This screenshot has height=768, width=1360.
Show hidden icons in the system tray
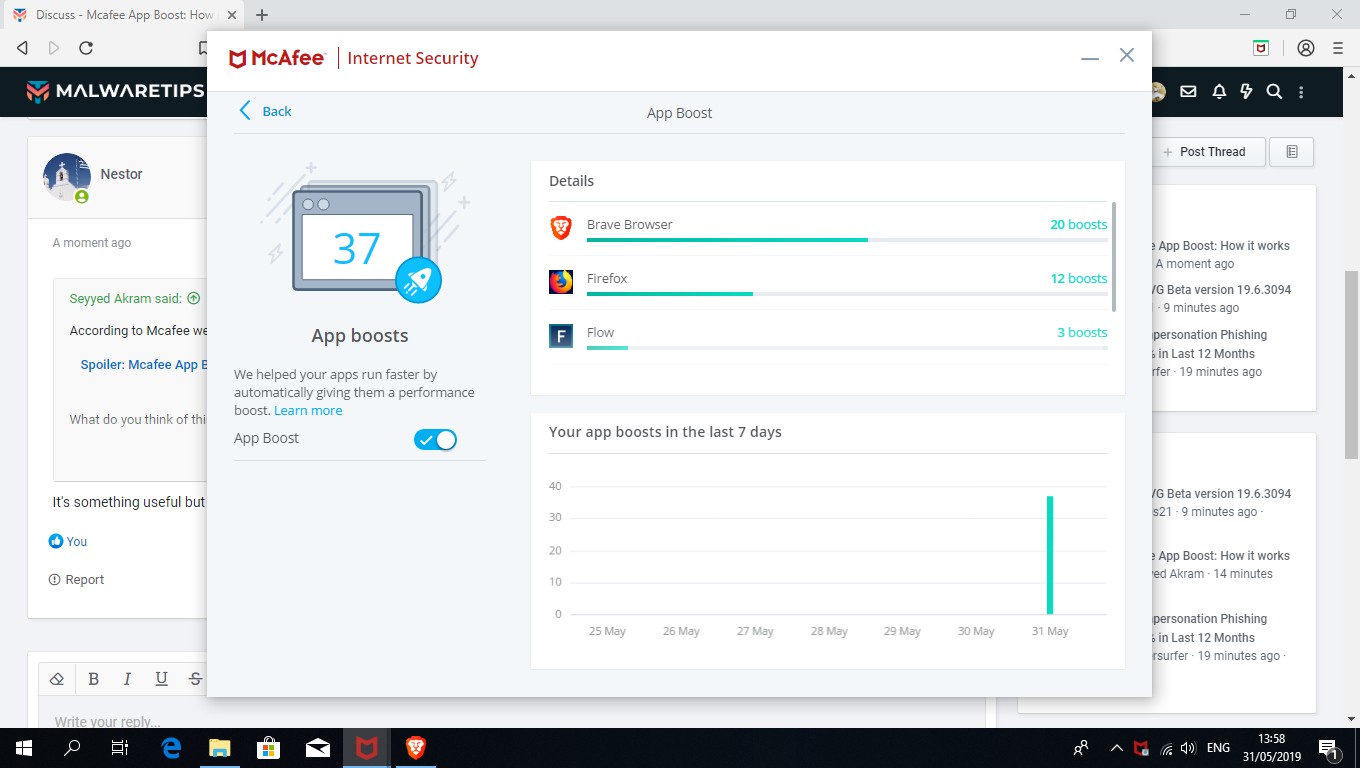pyautogui.click(x=1116, y=748)
